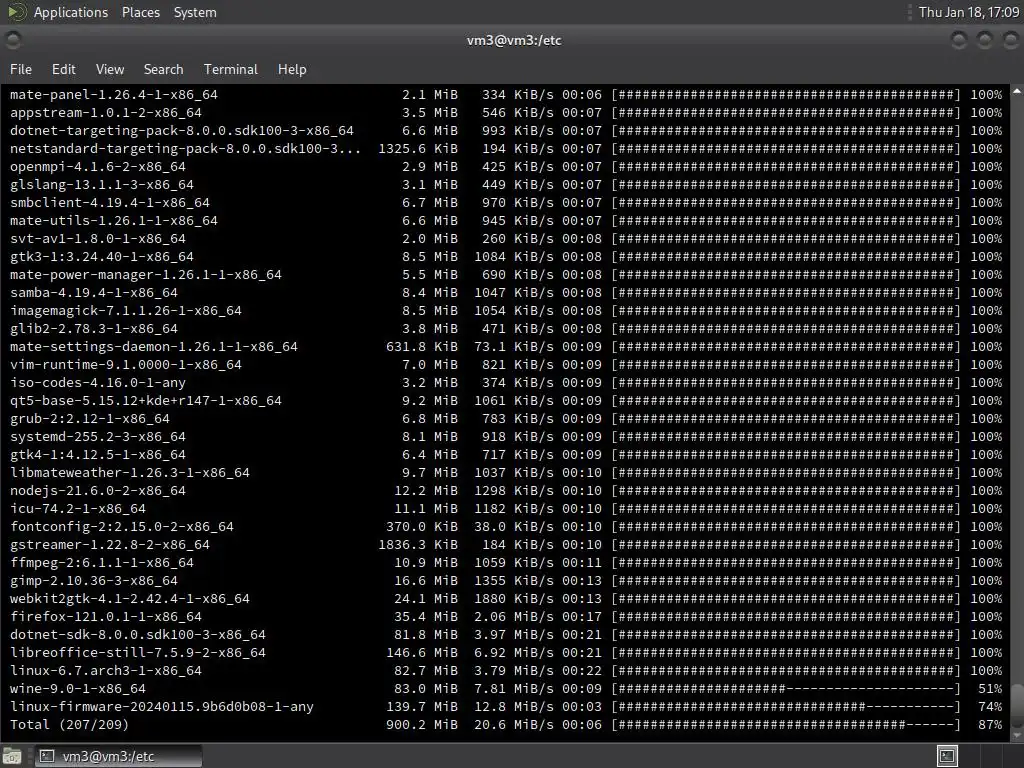Click the terminal vertical scrollbar thumb
The height and width of the screenshot is (768, 1024).
[1017, 704]
